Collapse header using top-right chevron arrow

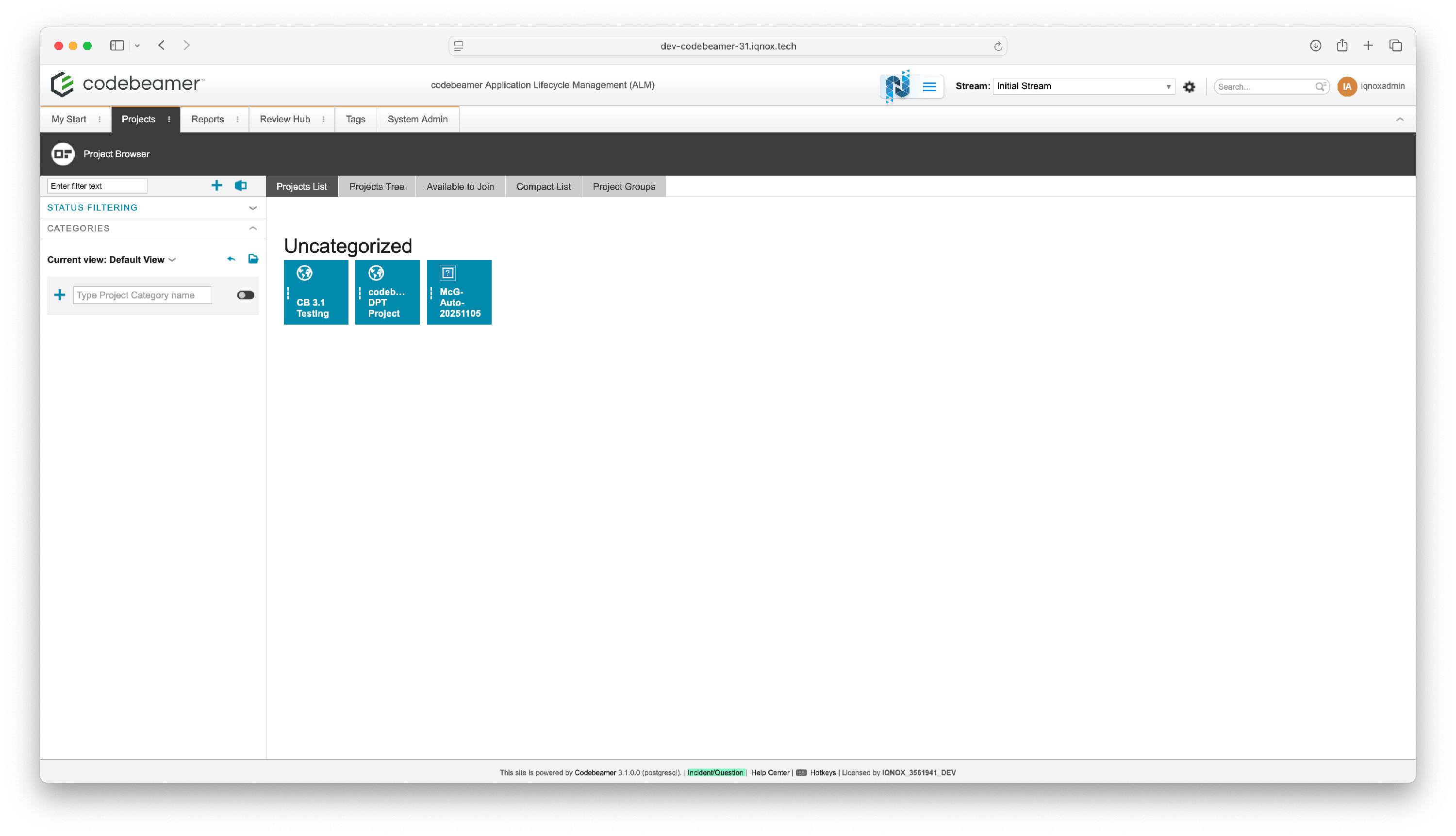click(x=1399, y=119)
